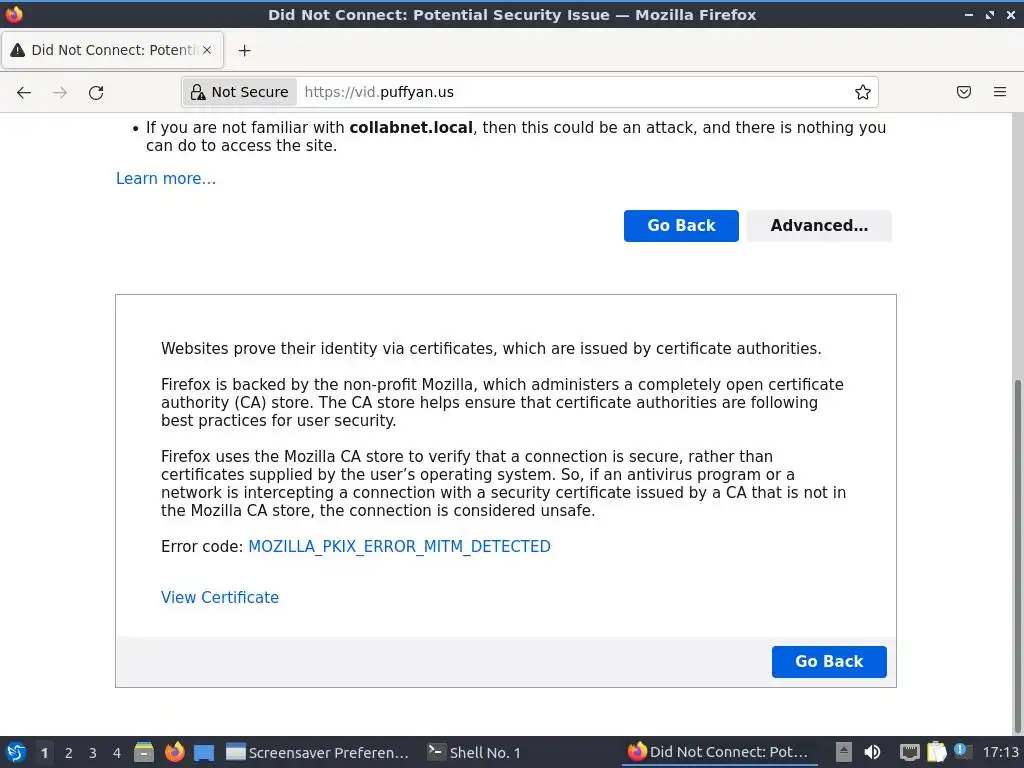The height and width of the screenshot is (768, 1024).
Task: Switch to workspace 3
Action: tap(93, 753)
